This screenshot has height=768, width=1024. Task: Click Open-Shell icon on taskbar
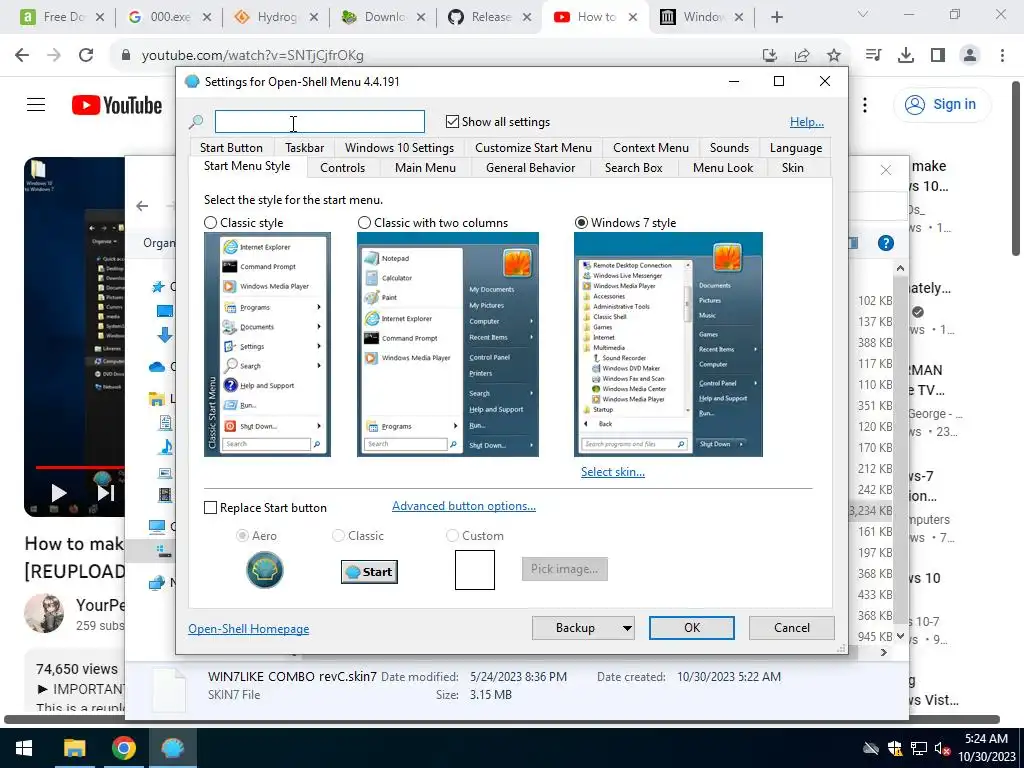pyautogui.click(x=172, y=748)
